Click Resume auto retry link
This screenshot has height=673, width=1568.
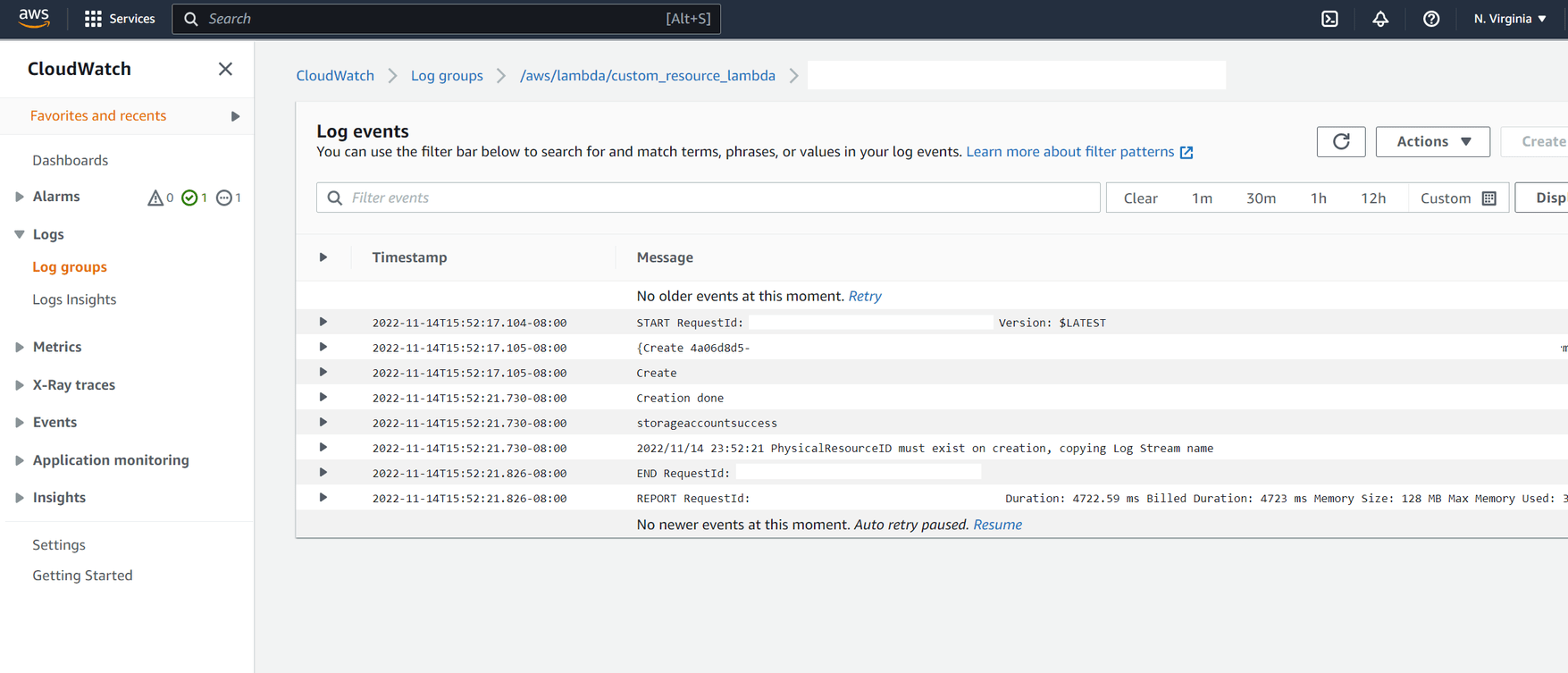[x=997, y=525]
